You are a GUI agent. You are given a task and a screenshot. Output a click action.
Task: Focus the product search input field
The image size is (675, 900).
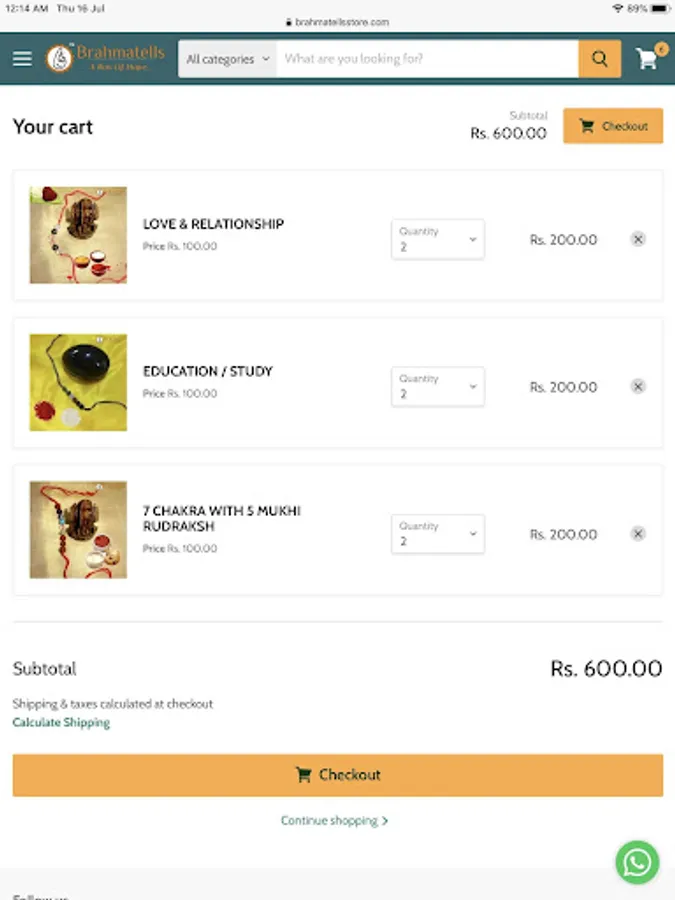click(427, 59)
